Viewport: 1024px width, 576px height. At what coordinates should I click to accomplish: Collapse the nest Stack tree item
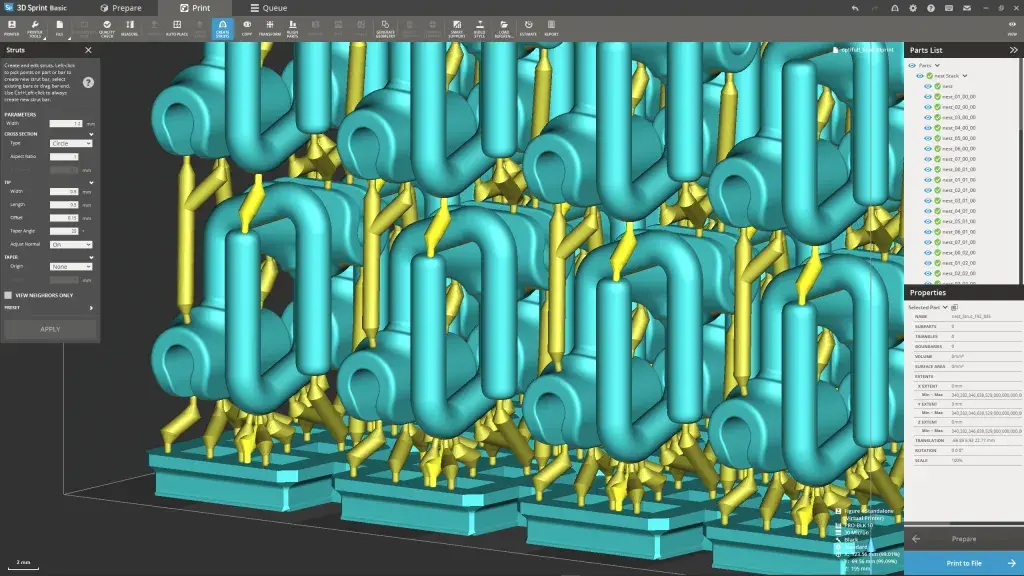click(965, 76)
